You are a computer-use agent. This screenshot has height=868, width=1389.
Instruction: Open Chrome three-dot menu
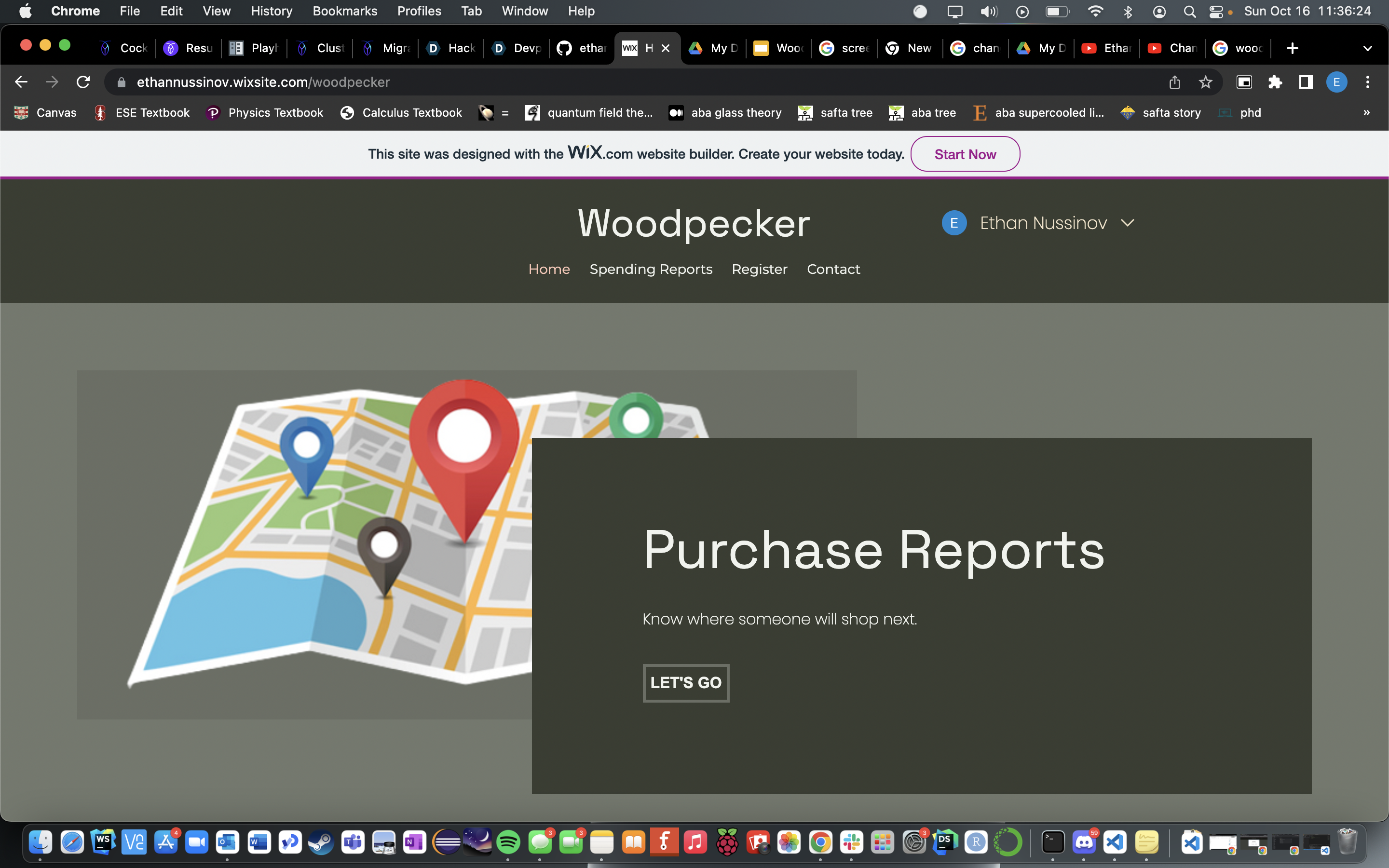(1367, 82)
